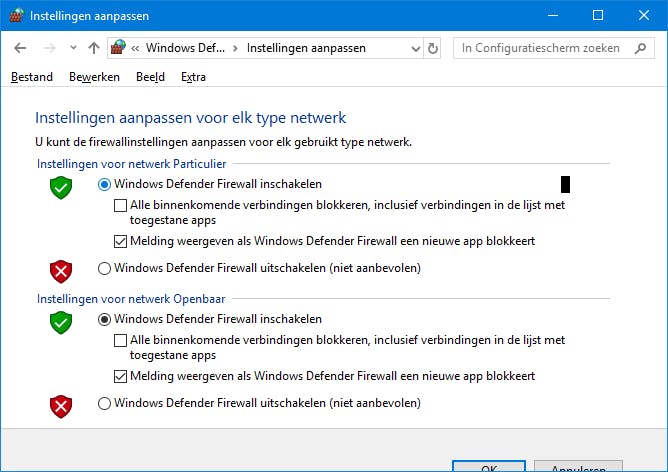The height and width of the screenshot is (472, 668).
Task: Click the firewall icon in address bar
Action: [119, 48]
